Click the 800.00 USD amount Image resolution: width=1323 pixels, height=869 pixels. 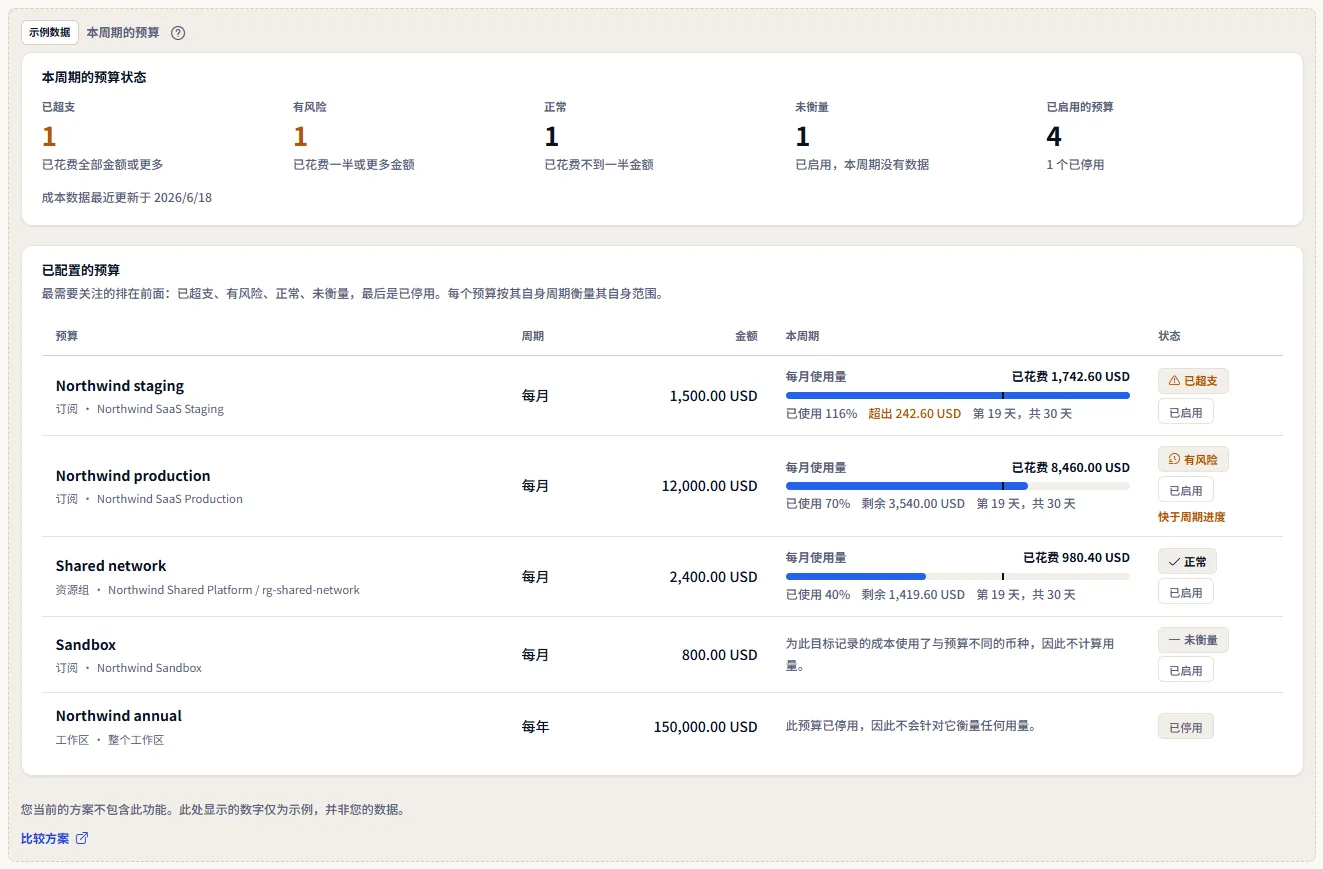720,655
